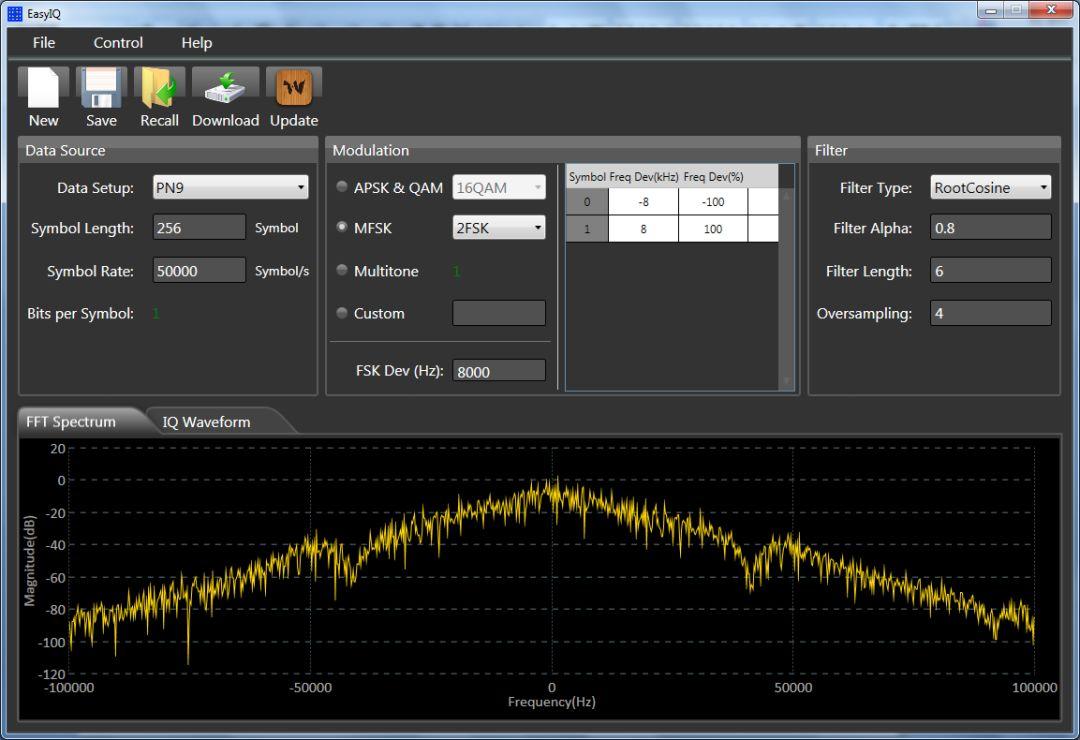
Task: Click the Recall folder icon
Action: pos(159,88)
